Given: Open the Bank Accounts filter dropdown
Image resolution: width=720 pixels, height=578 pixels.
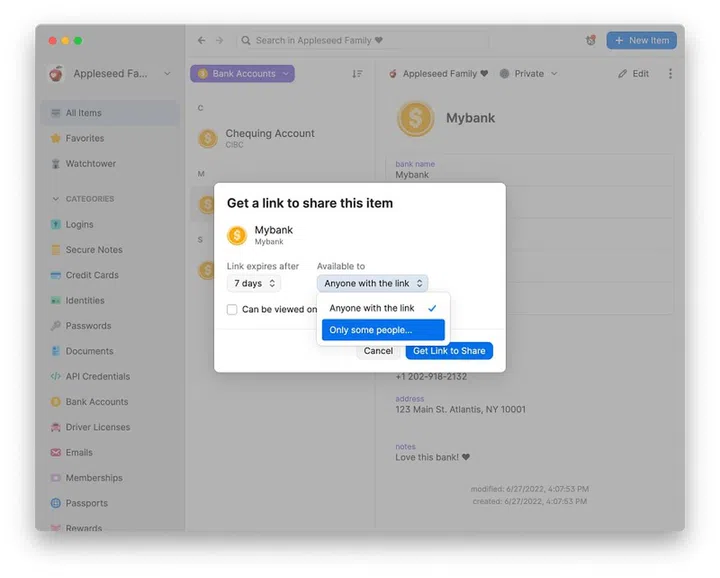Looking at the screenshot, I should (242, 74).
